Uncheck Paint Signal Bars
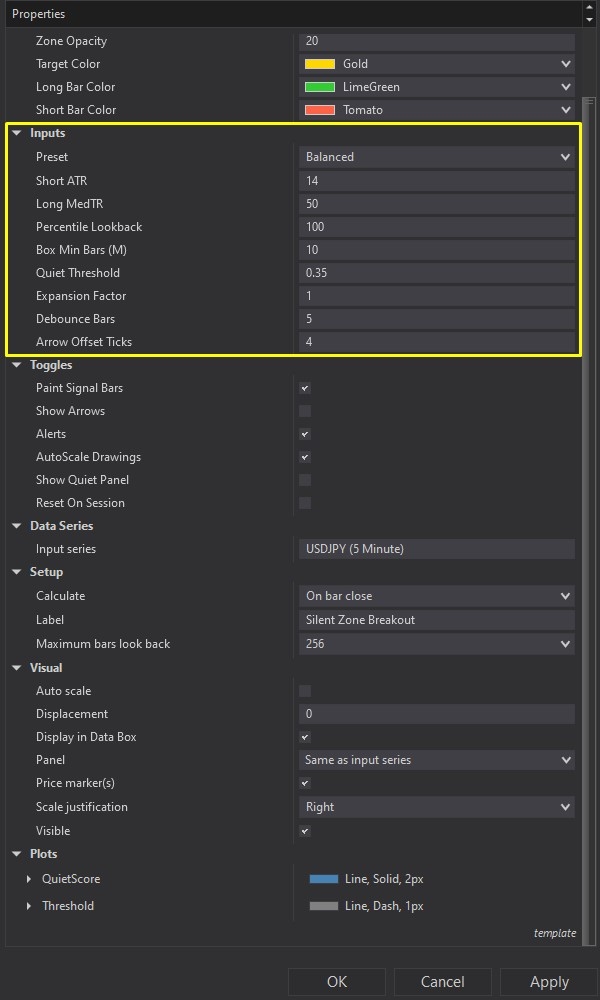Viewport: 600px width, 1000px height. point(304,388)
